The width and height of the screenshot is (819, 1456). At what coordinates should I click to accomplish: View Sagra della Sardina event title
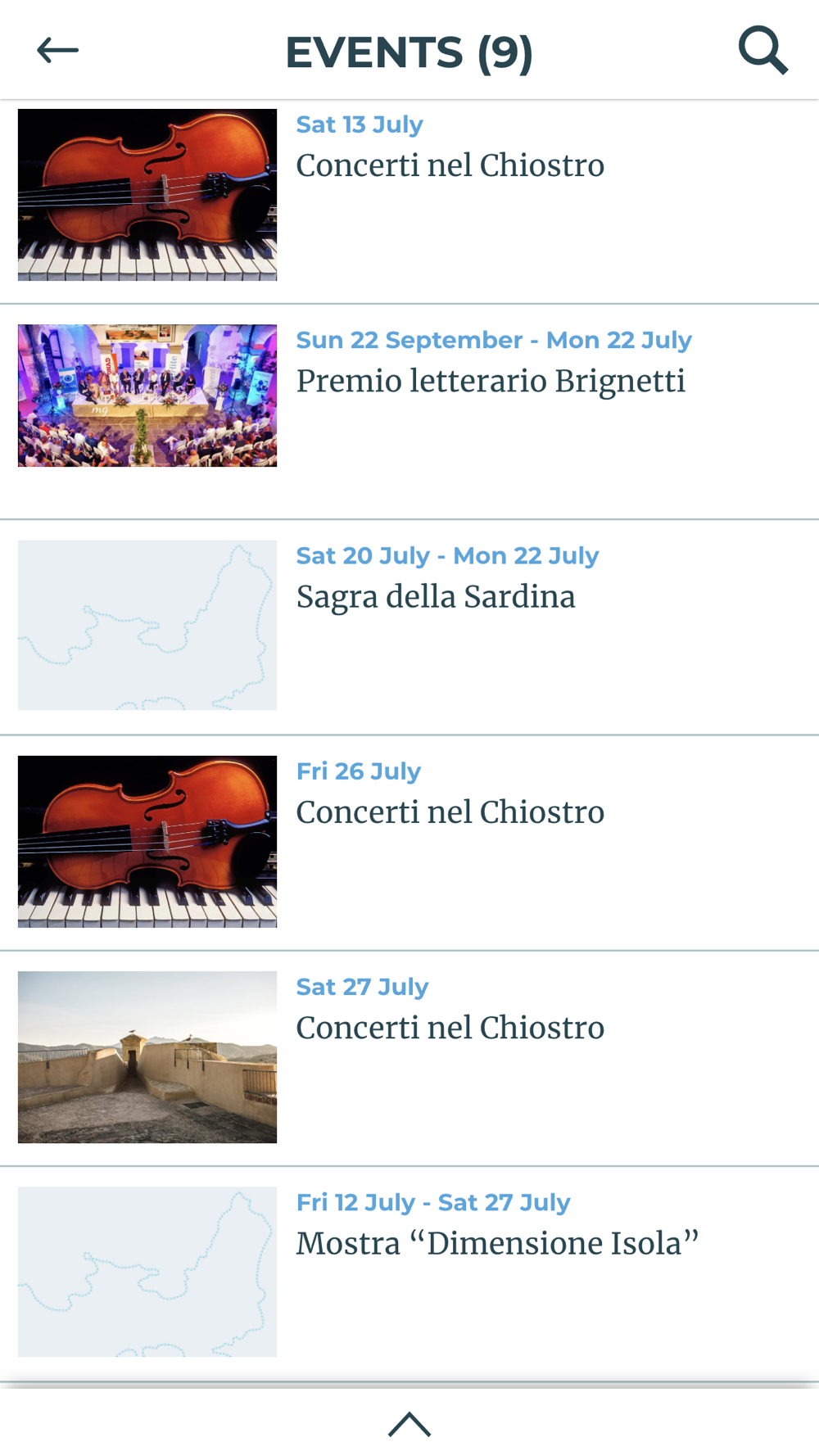click(436, 597)
